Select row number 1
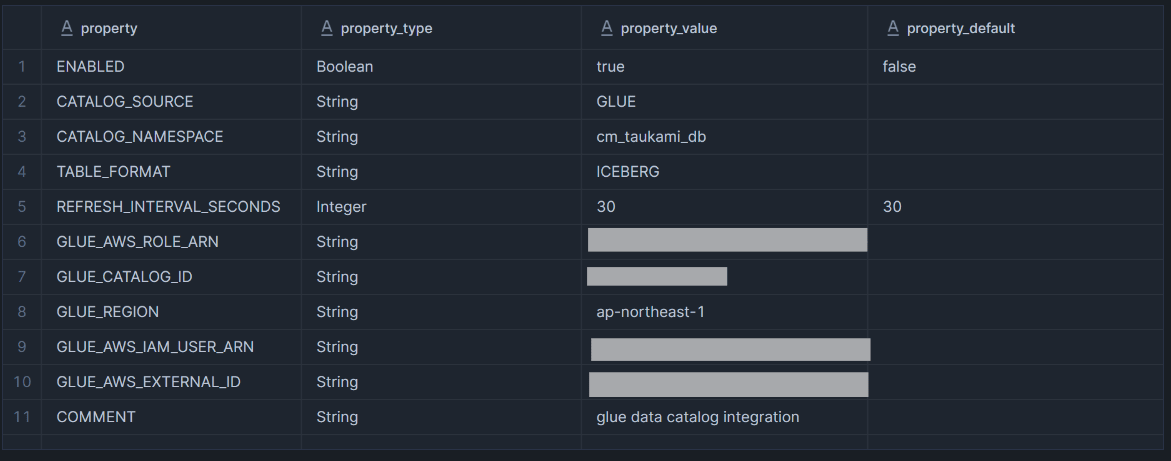Viewport: 1171px width, 461px height. click(22, 66)
